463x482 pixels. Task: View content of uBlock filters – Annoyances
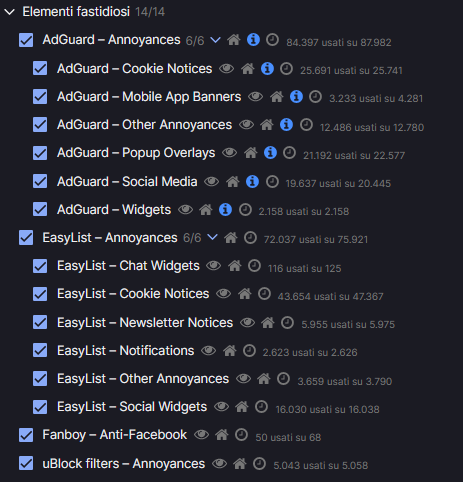tap(219, 463)
